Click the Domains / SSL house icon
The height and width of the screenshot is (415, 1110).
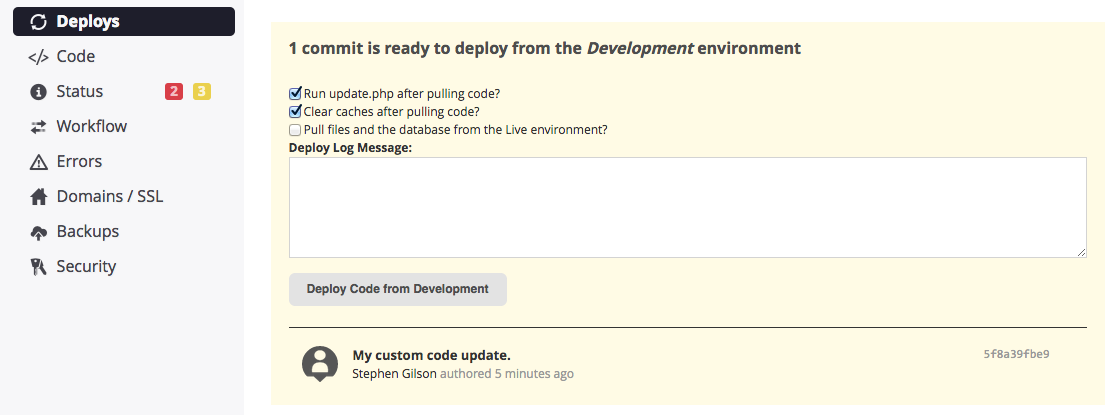(x=39, y=197)
